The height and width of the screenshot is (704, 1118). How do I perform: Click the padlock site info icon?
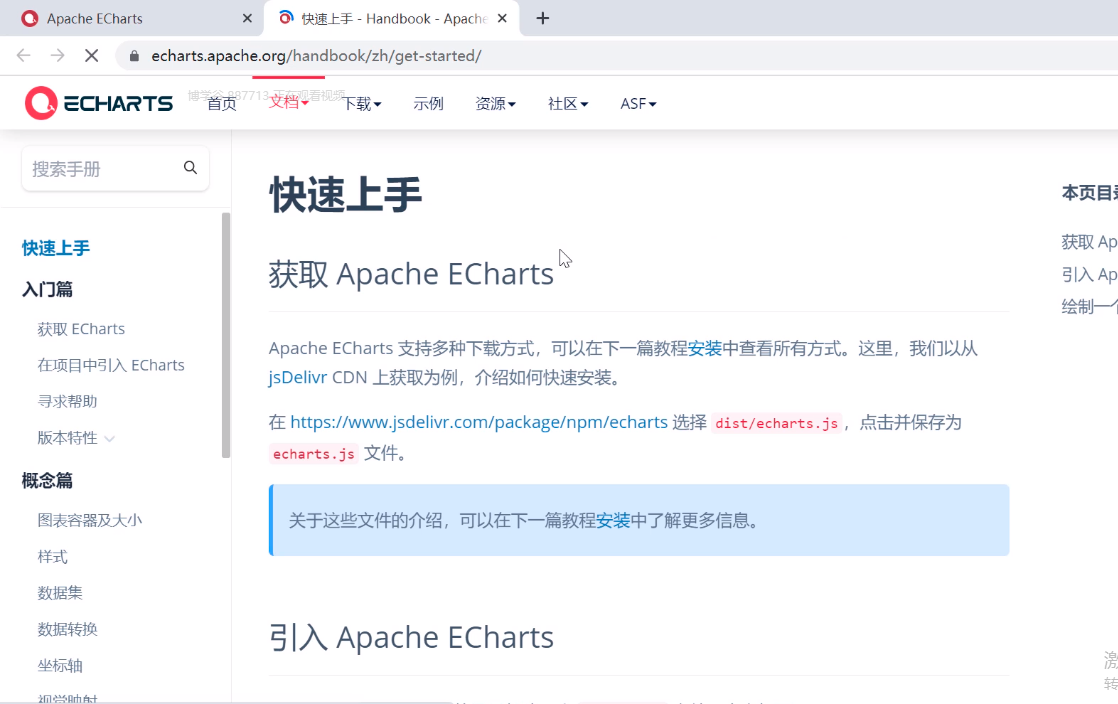[134, 56]
